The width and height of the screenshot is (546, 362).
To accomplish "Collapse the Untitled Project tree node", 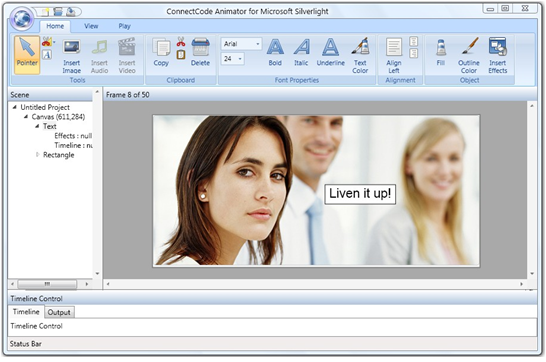I will [x=15, y=107].
